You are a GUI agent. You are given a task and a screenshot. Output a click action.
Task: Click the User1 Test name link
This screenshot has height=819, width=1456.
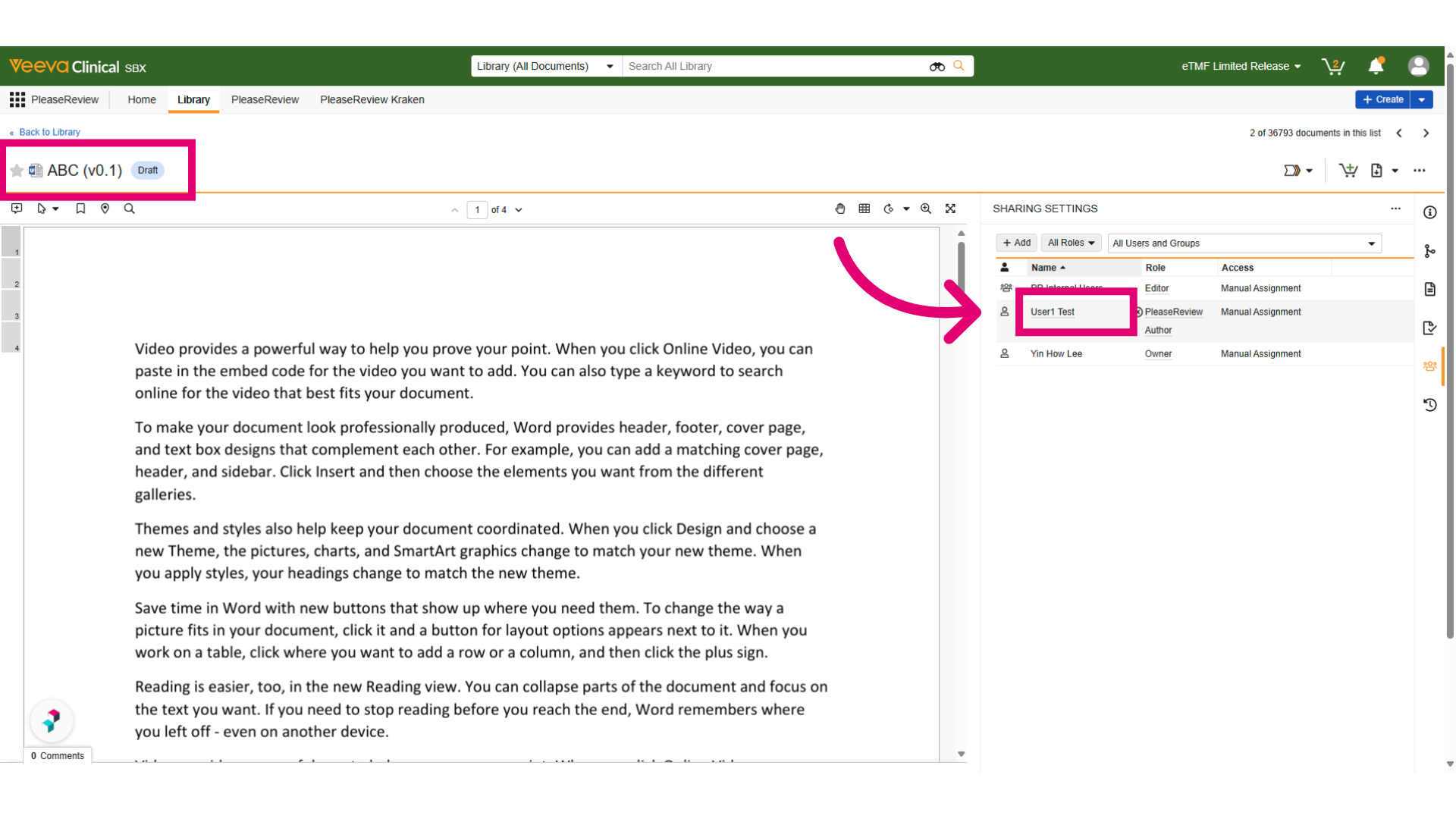(x=1053, y=312)
